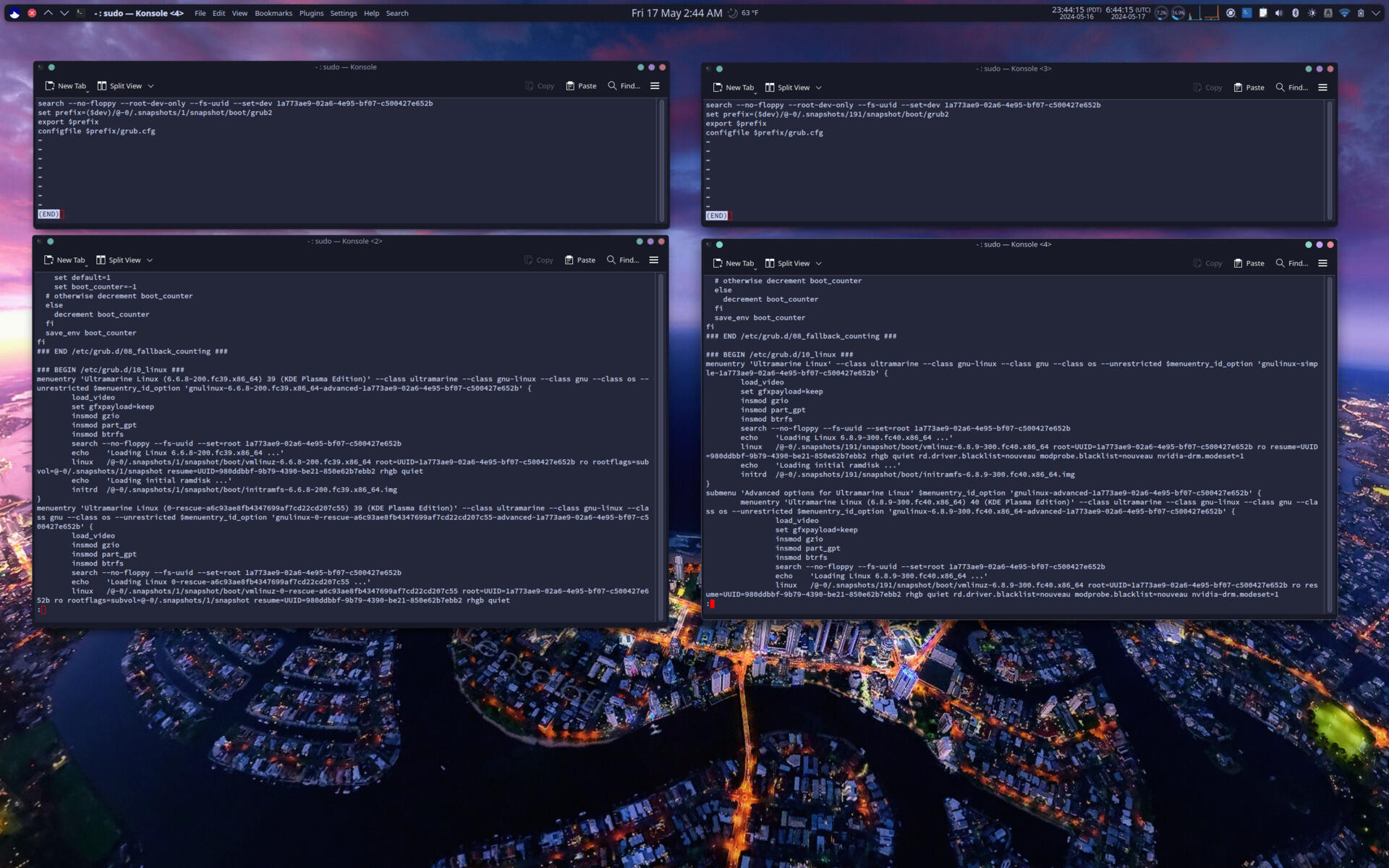Click Copy in Konsole <3> toolbar
Screen dimensions: 1389x868
point(1207,88)
